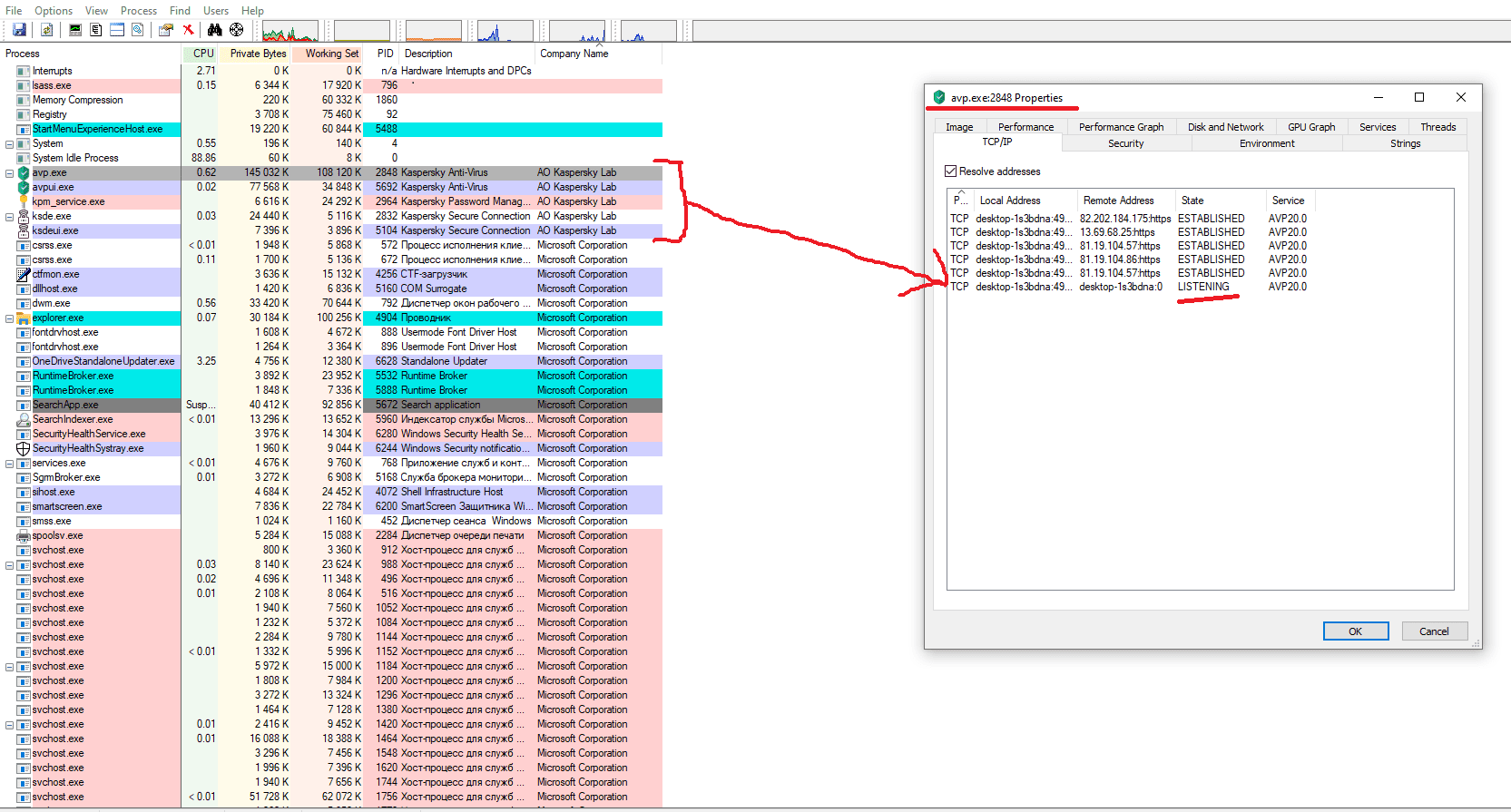Select the StartMenuExperienceHost.exe process
This screenshot has width=1511, height=812.
coord(331,129)
